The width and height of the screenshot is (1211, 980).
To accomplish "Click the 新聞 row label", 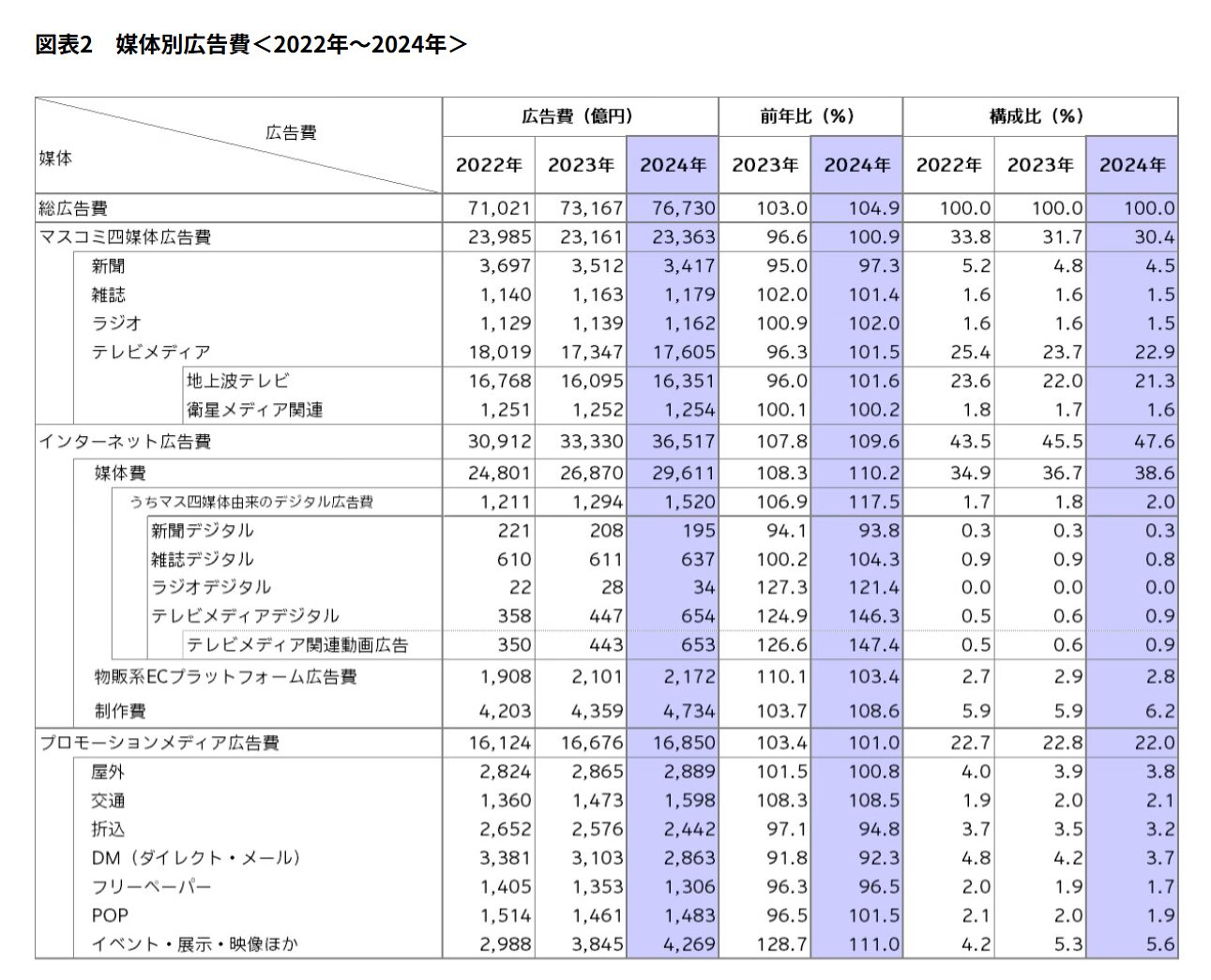I will coord(108,266).
